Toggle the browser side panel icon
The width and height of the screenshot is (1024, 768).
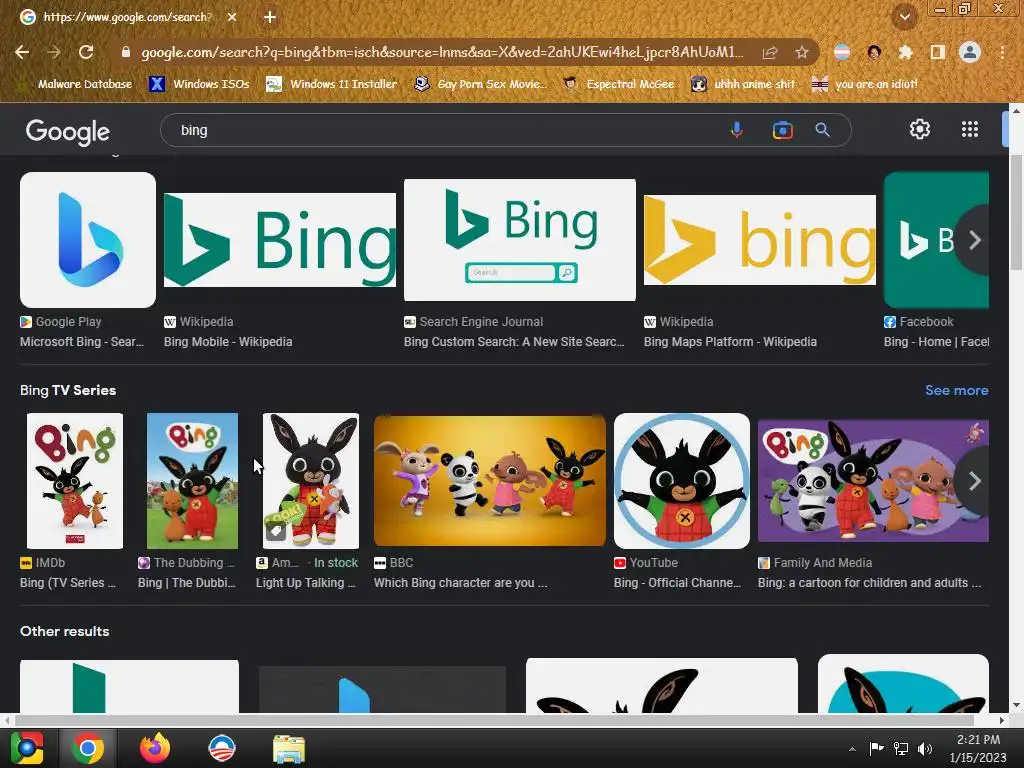coord(937,52)
